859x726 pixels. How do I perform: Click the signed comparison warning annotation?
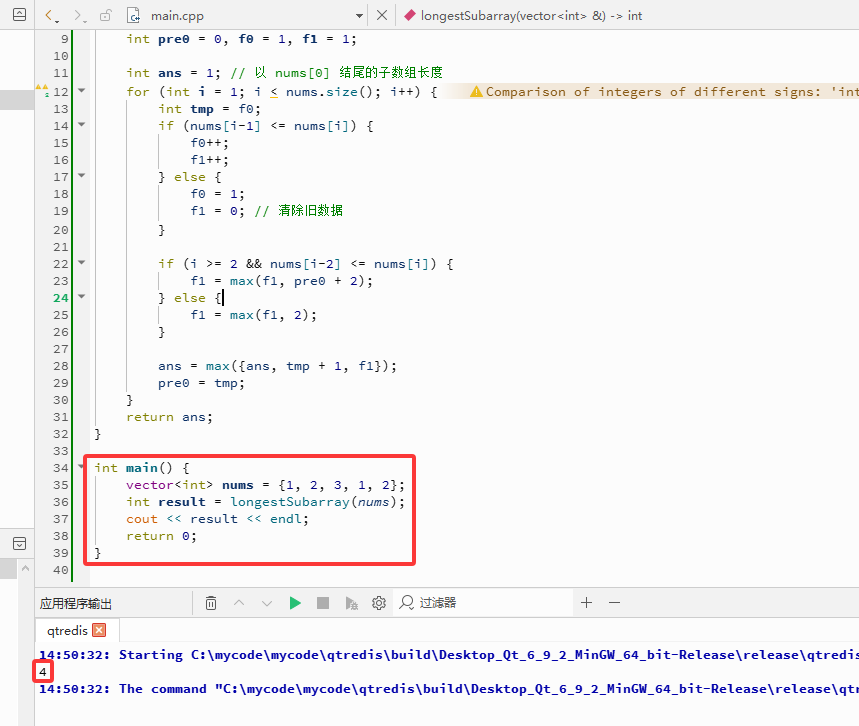pos(664,92)
